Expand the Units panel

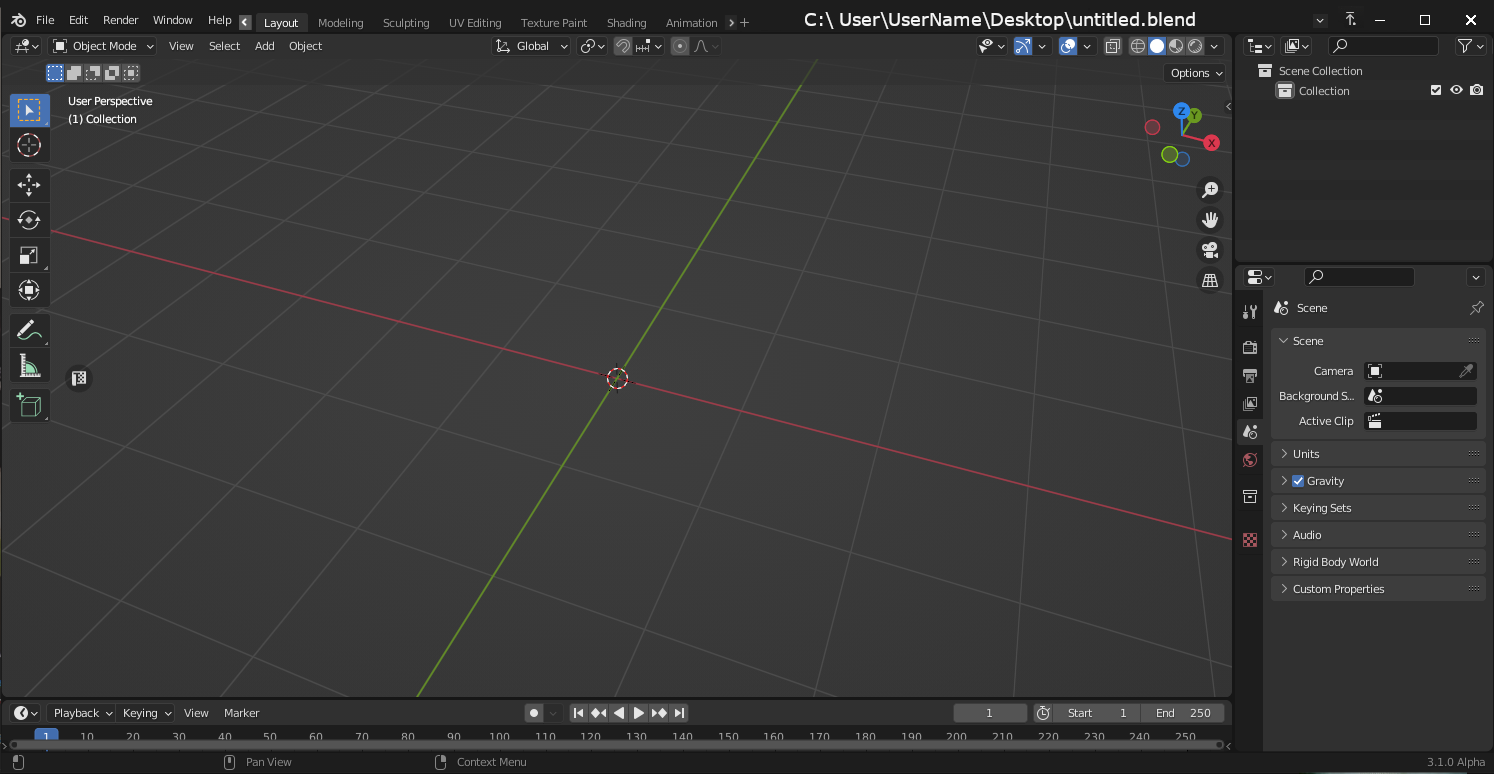pyautogui.click(x=1378, y=454)
